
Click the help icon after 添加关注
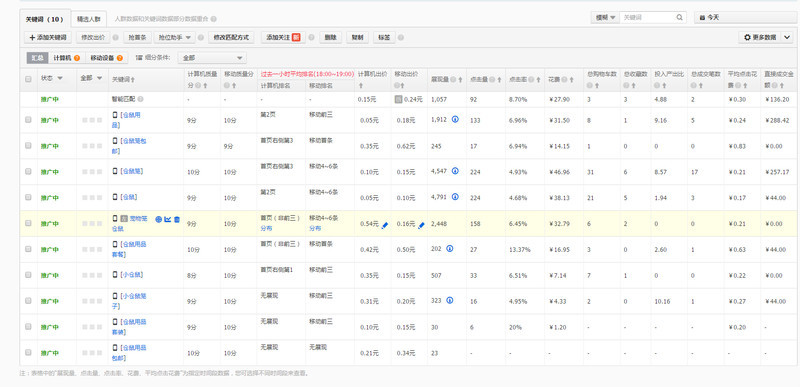tap(311, 37)
